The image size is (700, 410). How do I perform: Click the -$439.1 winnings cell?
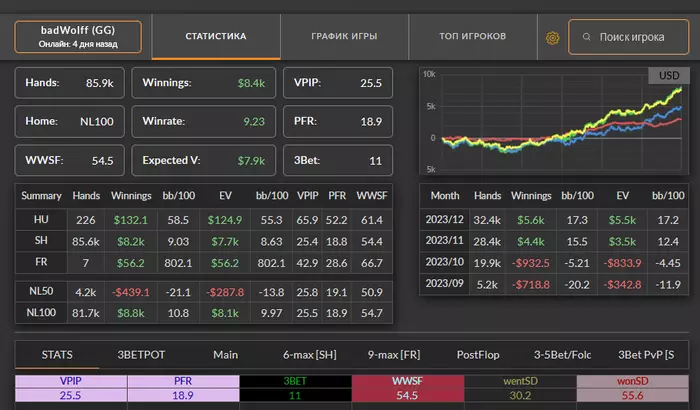(130, 292)
